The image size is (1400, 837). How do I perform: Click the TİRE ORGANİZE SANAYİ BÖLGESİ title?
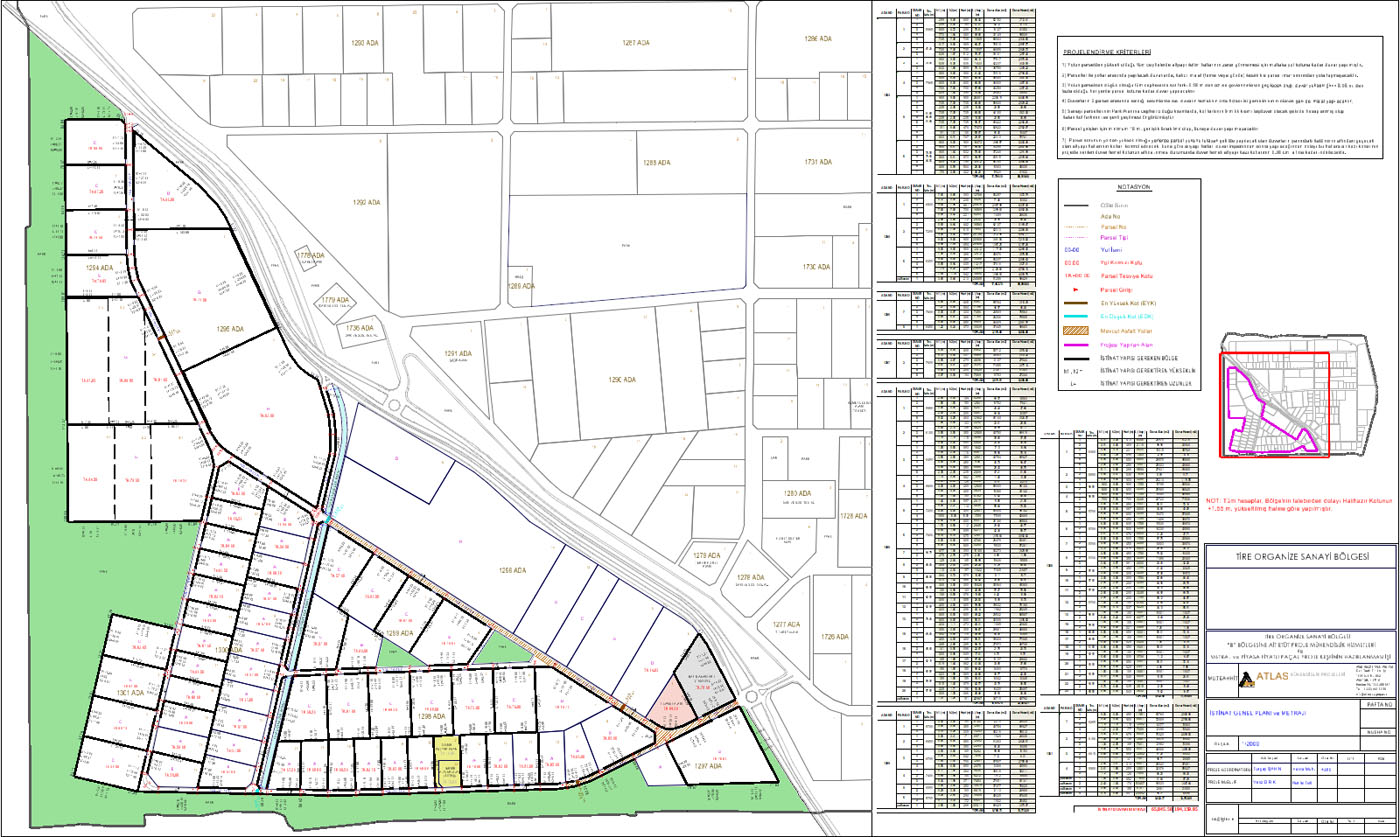[x=1300, y=557]
